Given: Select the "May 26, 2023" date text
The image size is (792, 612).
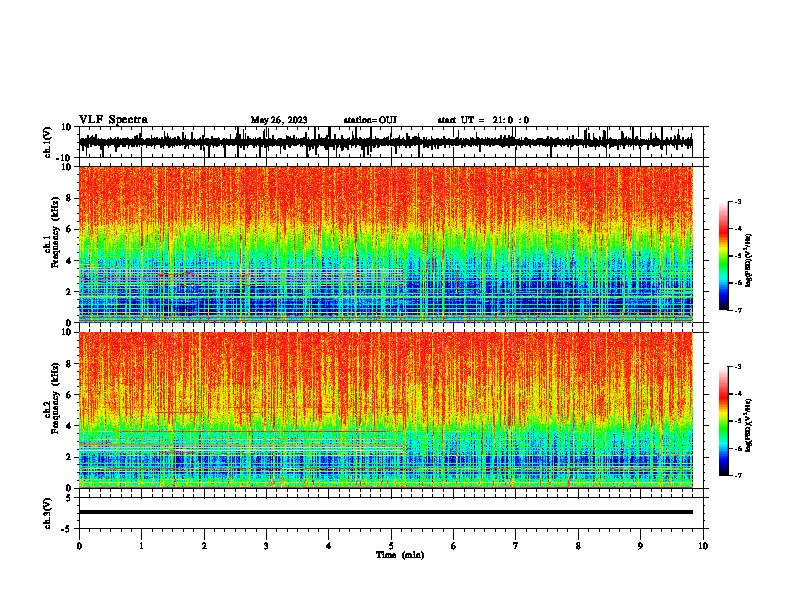Looking at the screenshot, I should click(x=279, y=120).
